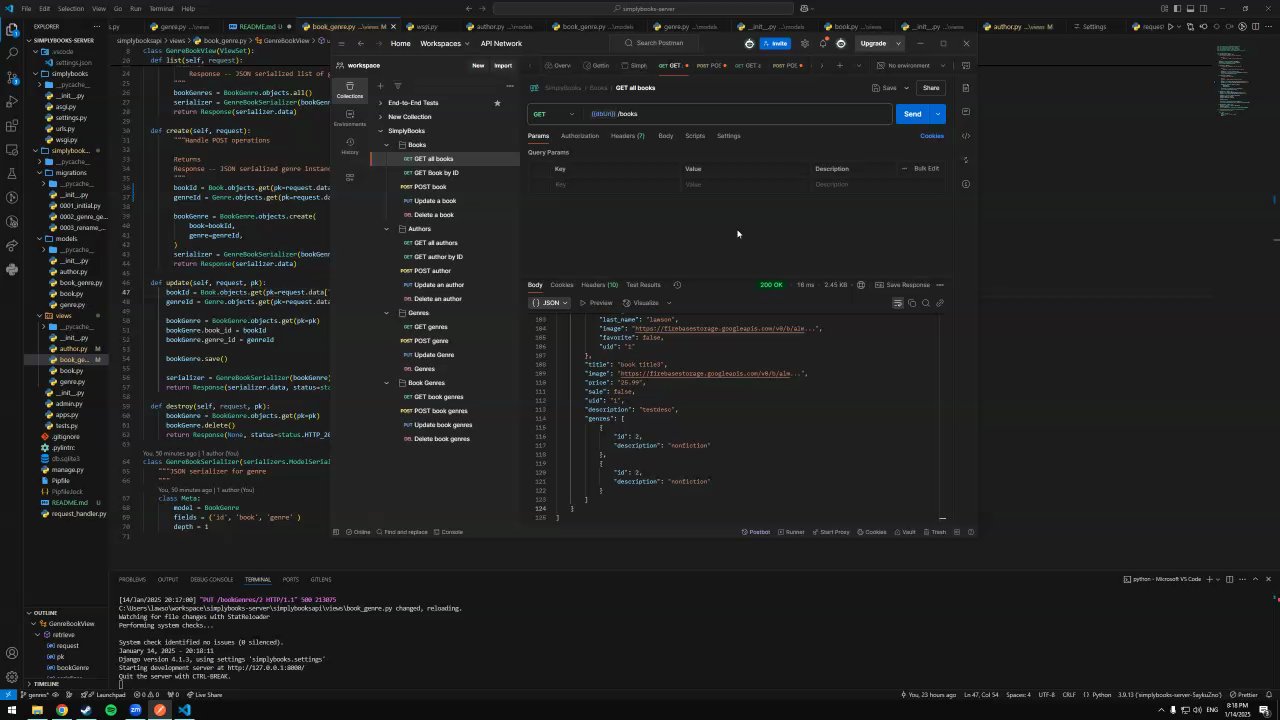Open book_genre.py in VS Code views folder
Screen dimensions: 1280x720
click(x=73, y=360)
